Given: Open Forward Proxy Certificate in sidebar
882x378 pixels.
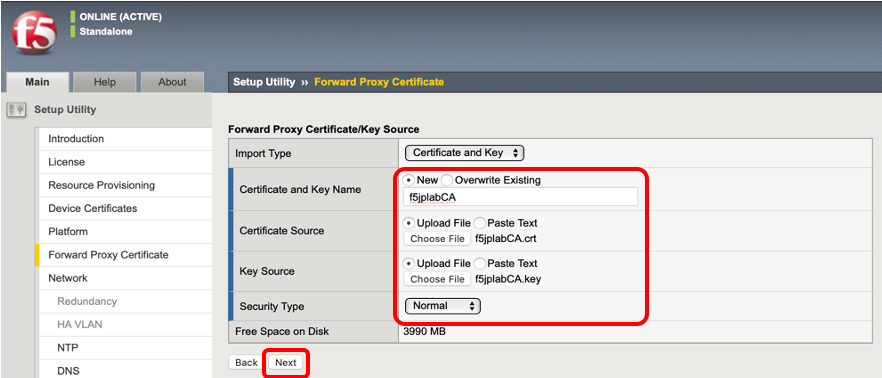Looking at the screenshot, I should tap(125, 255).
